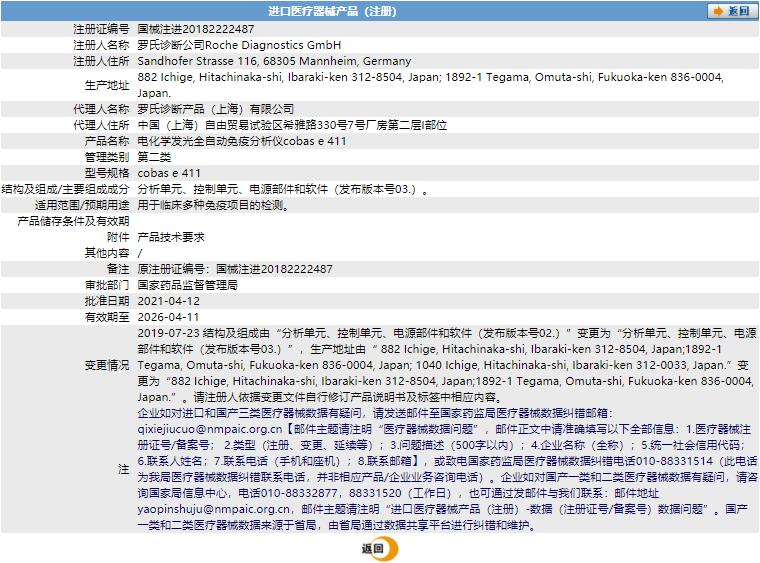Image resolution: width=760 pixels, height=563 pixels.
Task: Click the 生产地址 value starting with 882 Ichige
Action: (x=430, y=85)
